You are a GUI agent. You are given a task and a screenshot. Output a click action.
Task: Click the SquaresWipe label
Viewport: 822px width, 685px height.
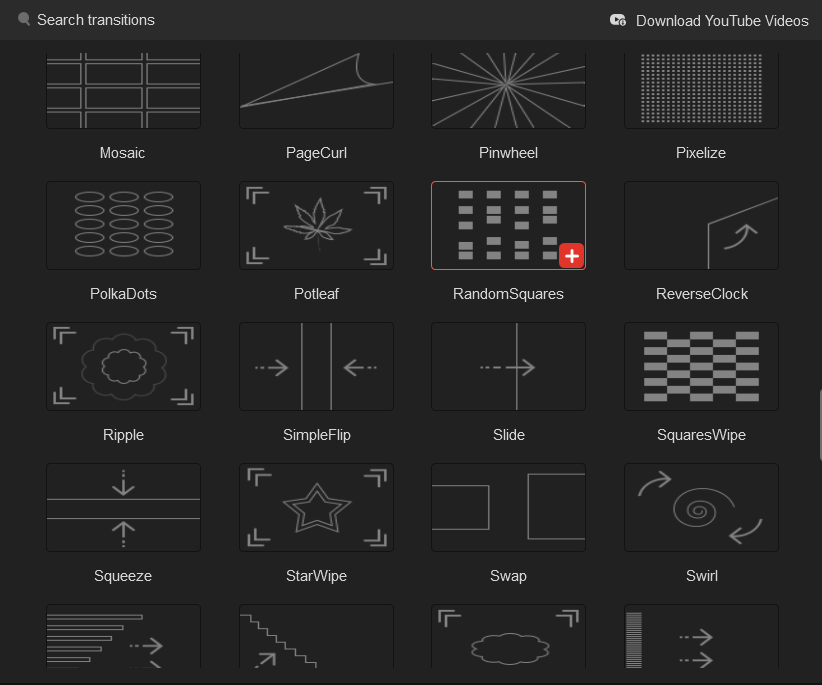(x=701, y=435)
